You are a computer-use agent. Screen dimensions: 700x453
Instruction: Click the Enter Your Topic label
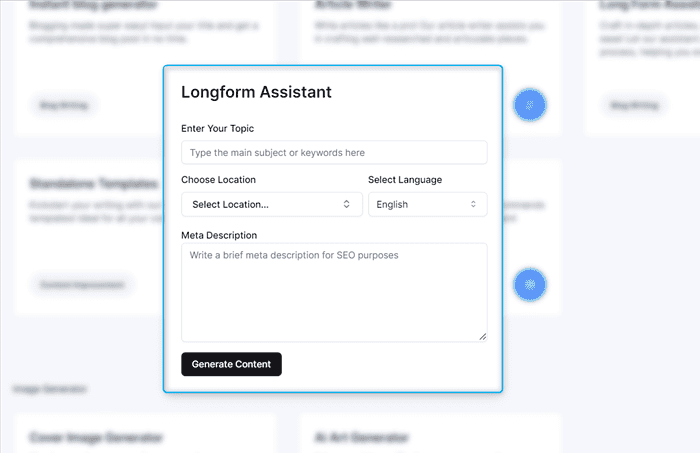coord(217,129)
